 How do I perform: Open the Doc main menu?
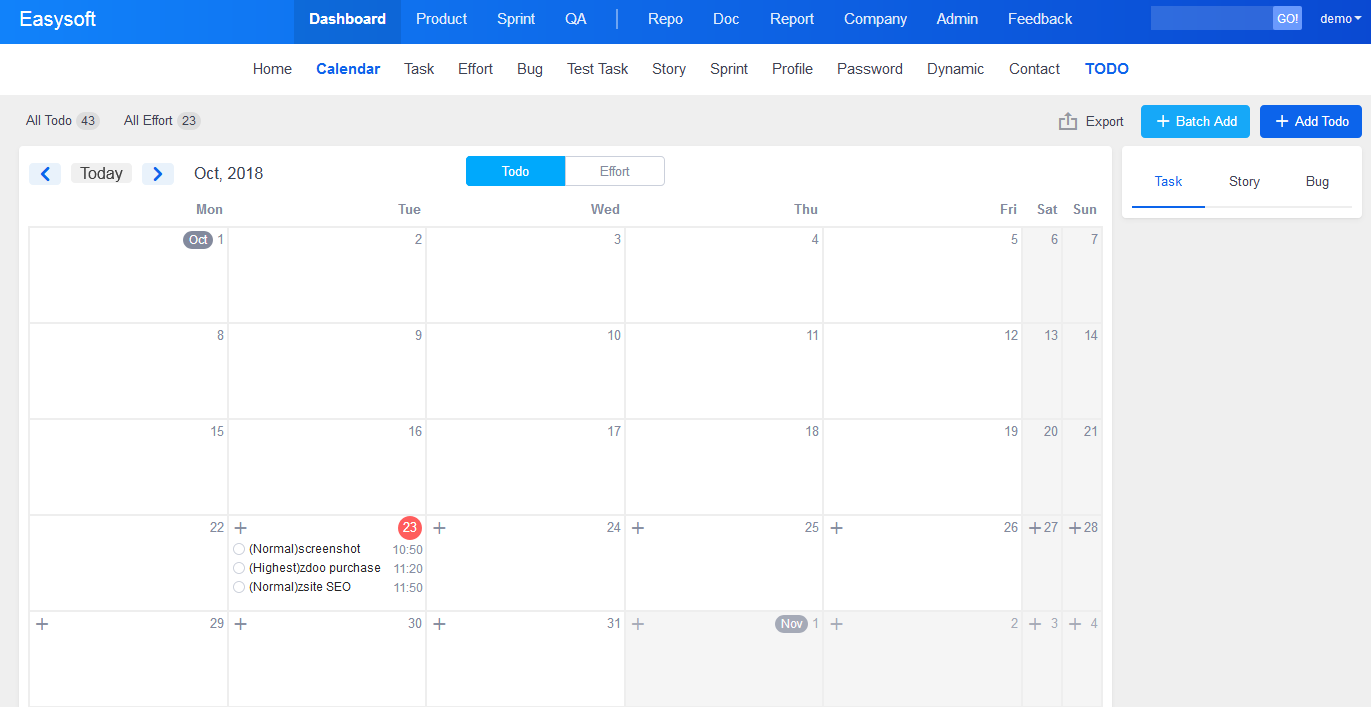(x=726, y=19)
